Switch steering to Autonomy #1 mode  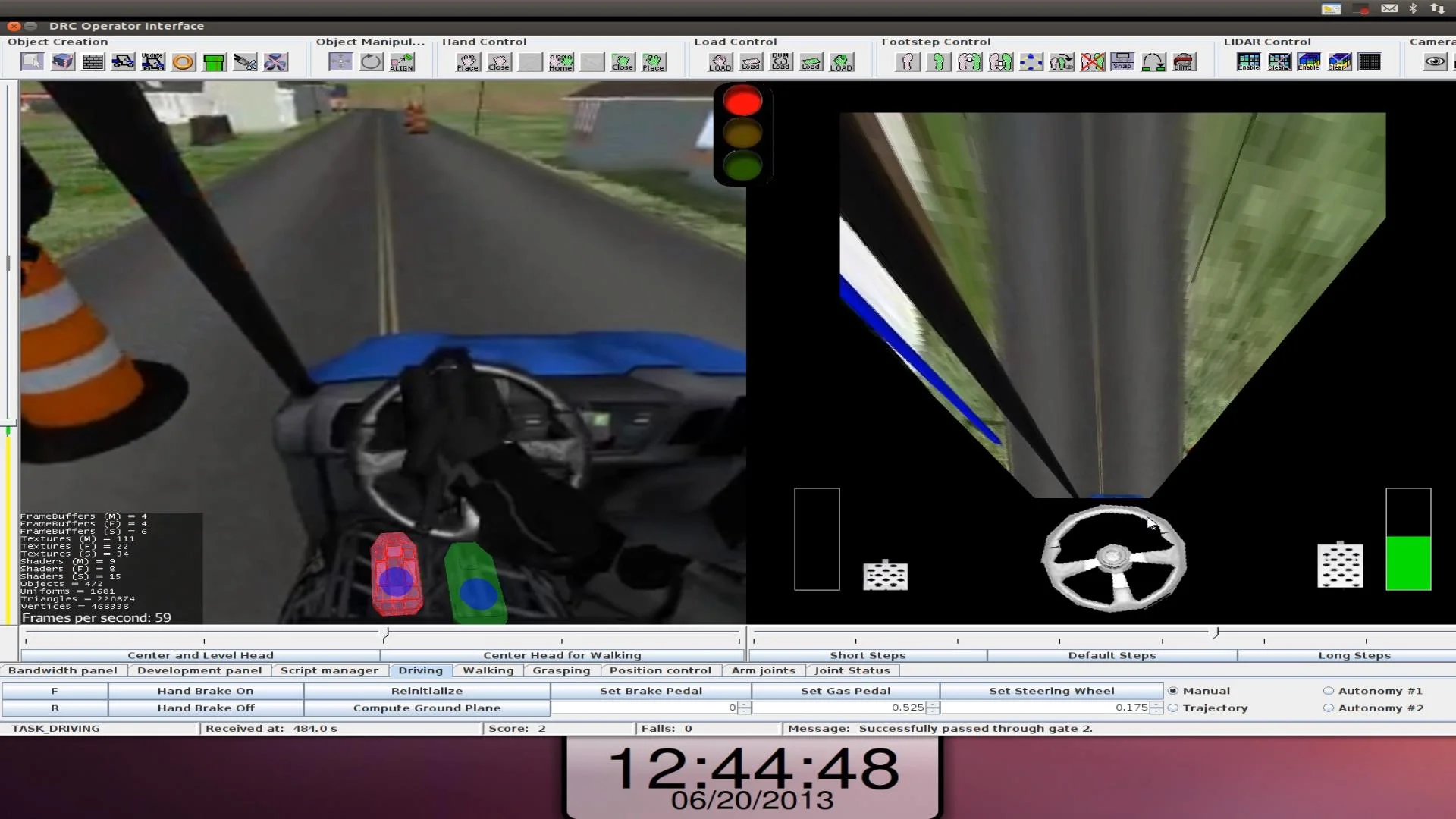[1329, 690]
